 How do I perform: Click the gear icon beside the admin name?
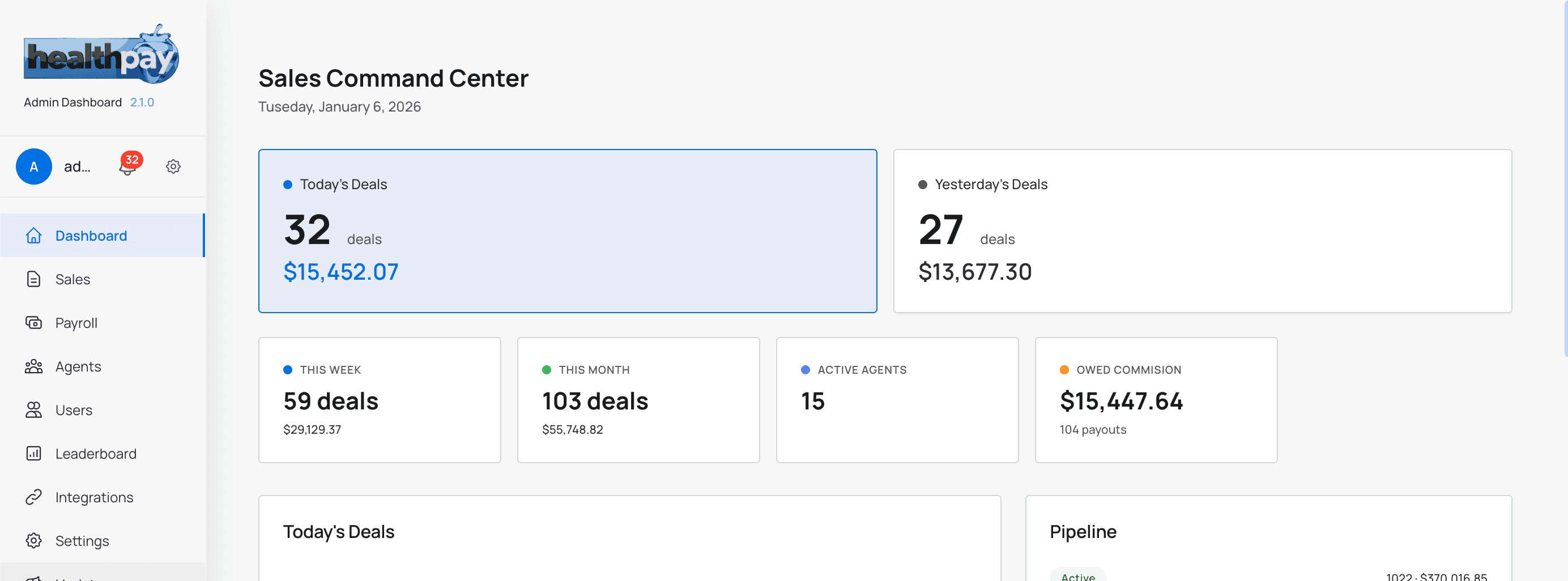coord(173,166)
